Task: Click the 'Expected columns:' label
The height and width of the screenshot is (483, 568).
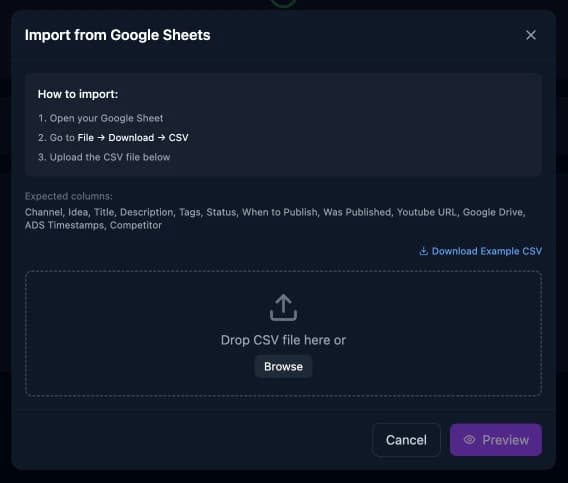Action: pyautogui.click(x=68, y=196)
